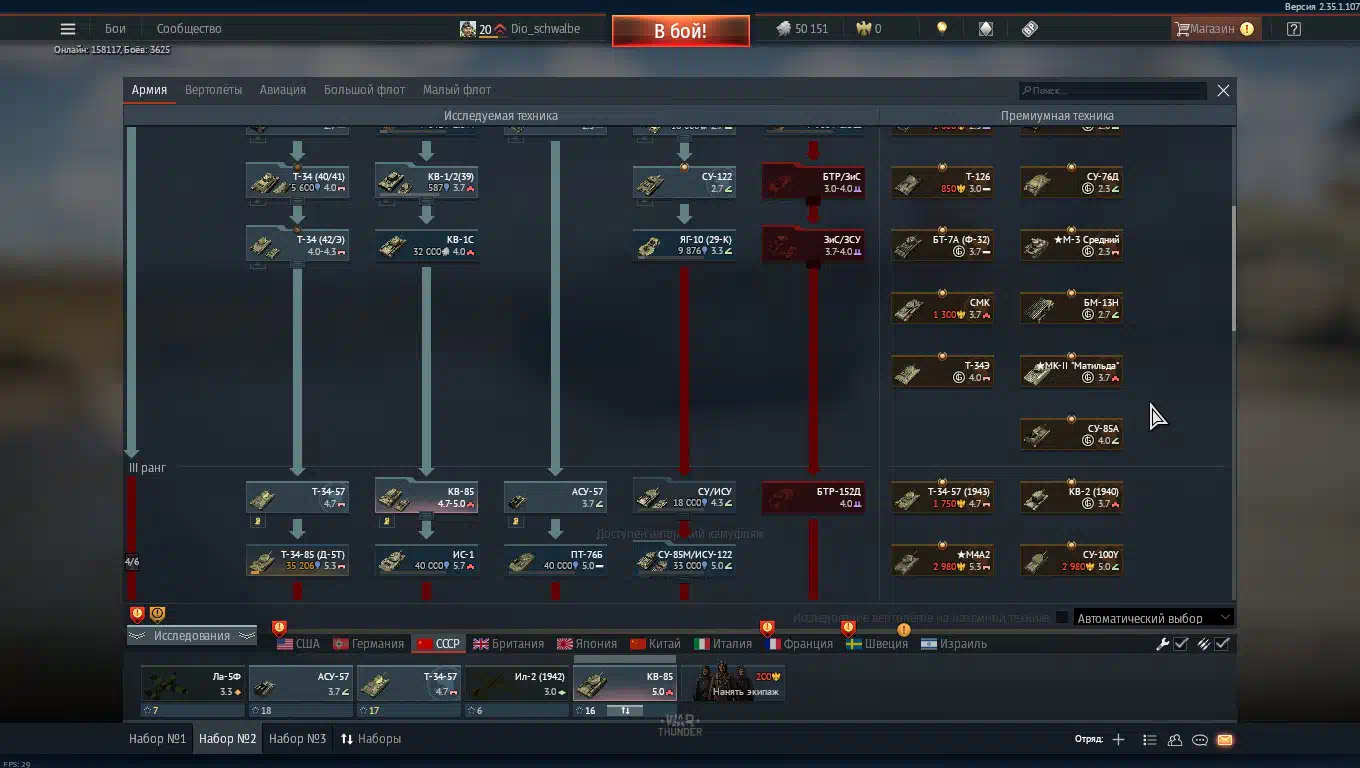Switch to the Малый флот tab

pyautogui.click(x=457, y=90)
